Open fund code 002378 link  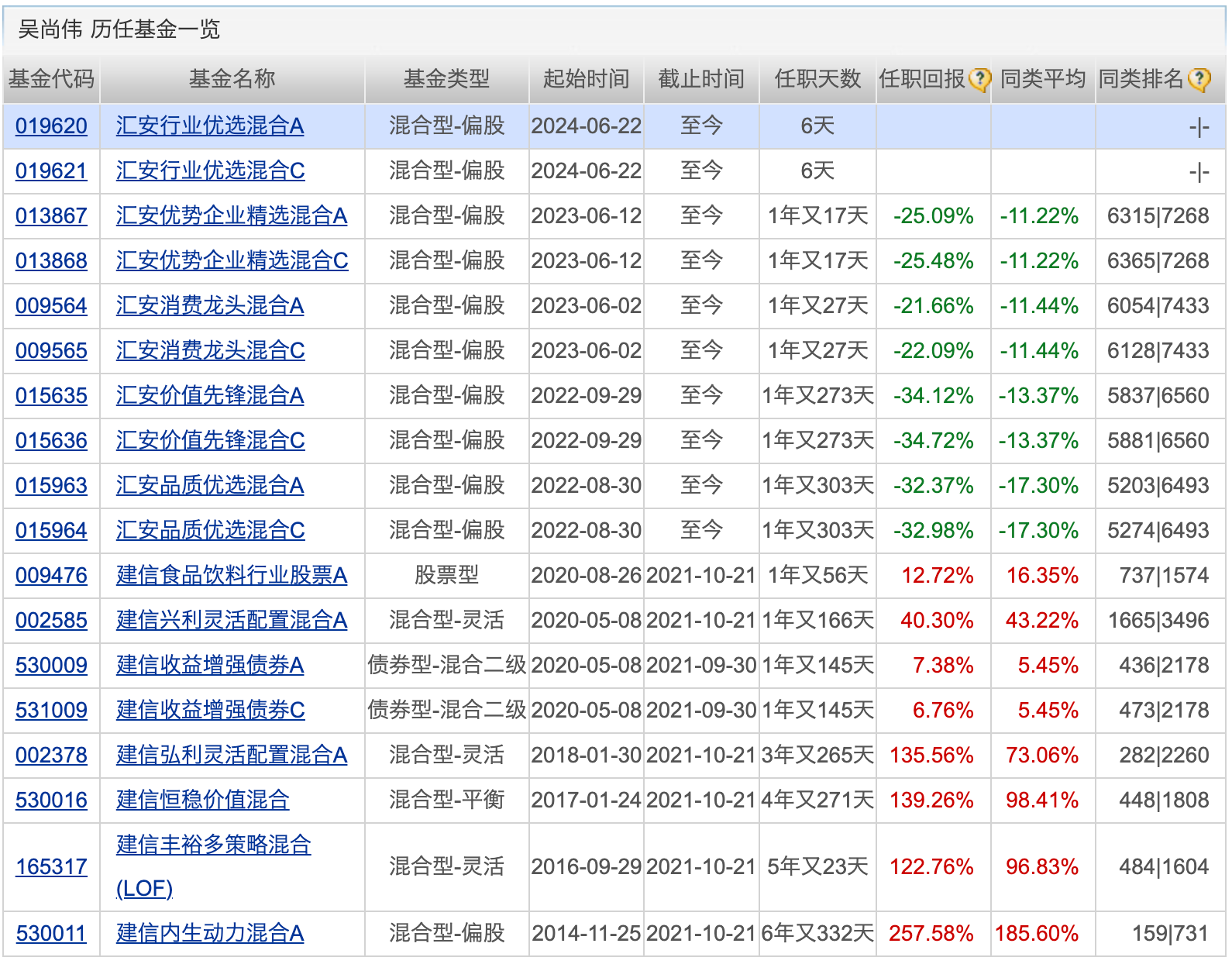(51, 755)
